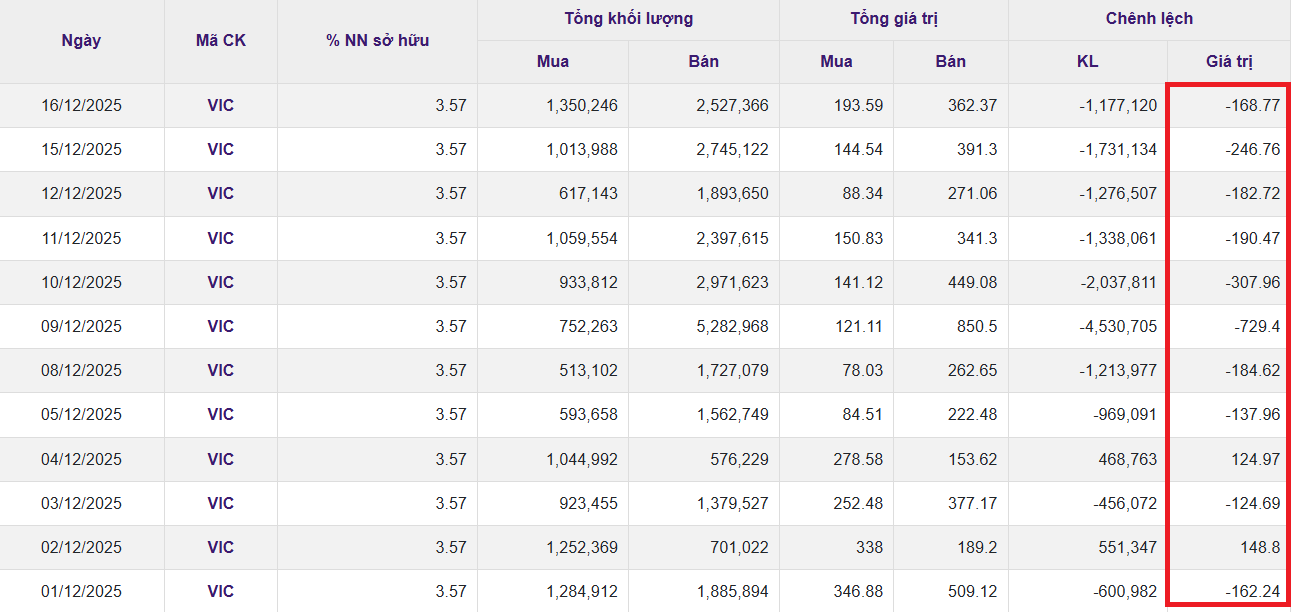Click the Ngày column header
Image resolution: width=1291 pixels, height=612 pixels.
click(81, 41)
